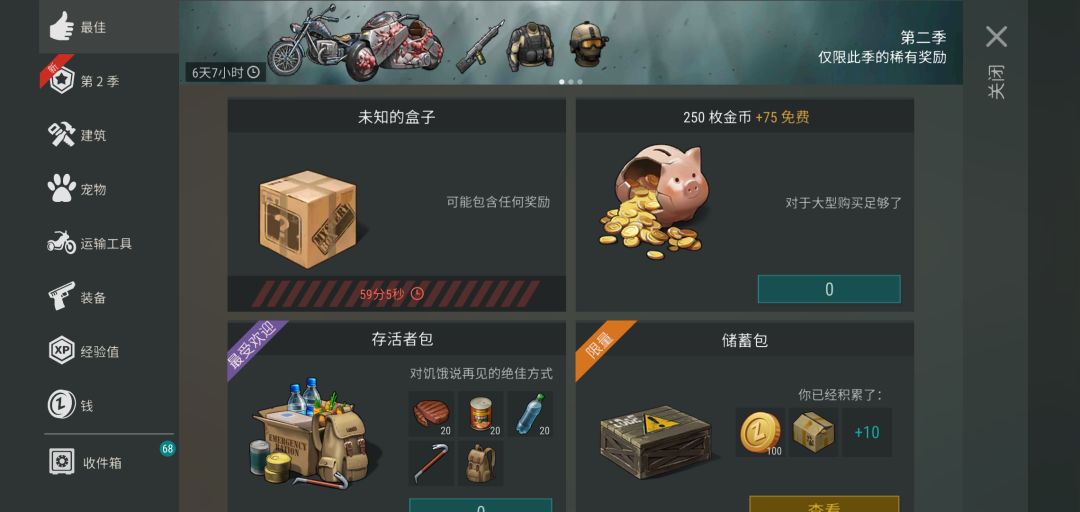This screenshot has width=1080, height=512.
Task: Click the yellow 查看 button in 储蓄包
Action: (x=824, y=504)
